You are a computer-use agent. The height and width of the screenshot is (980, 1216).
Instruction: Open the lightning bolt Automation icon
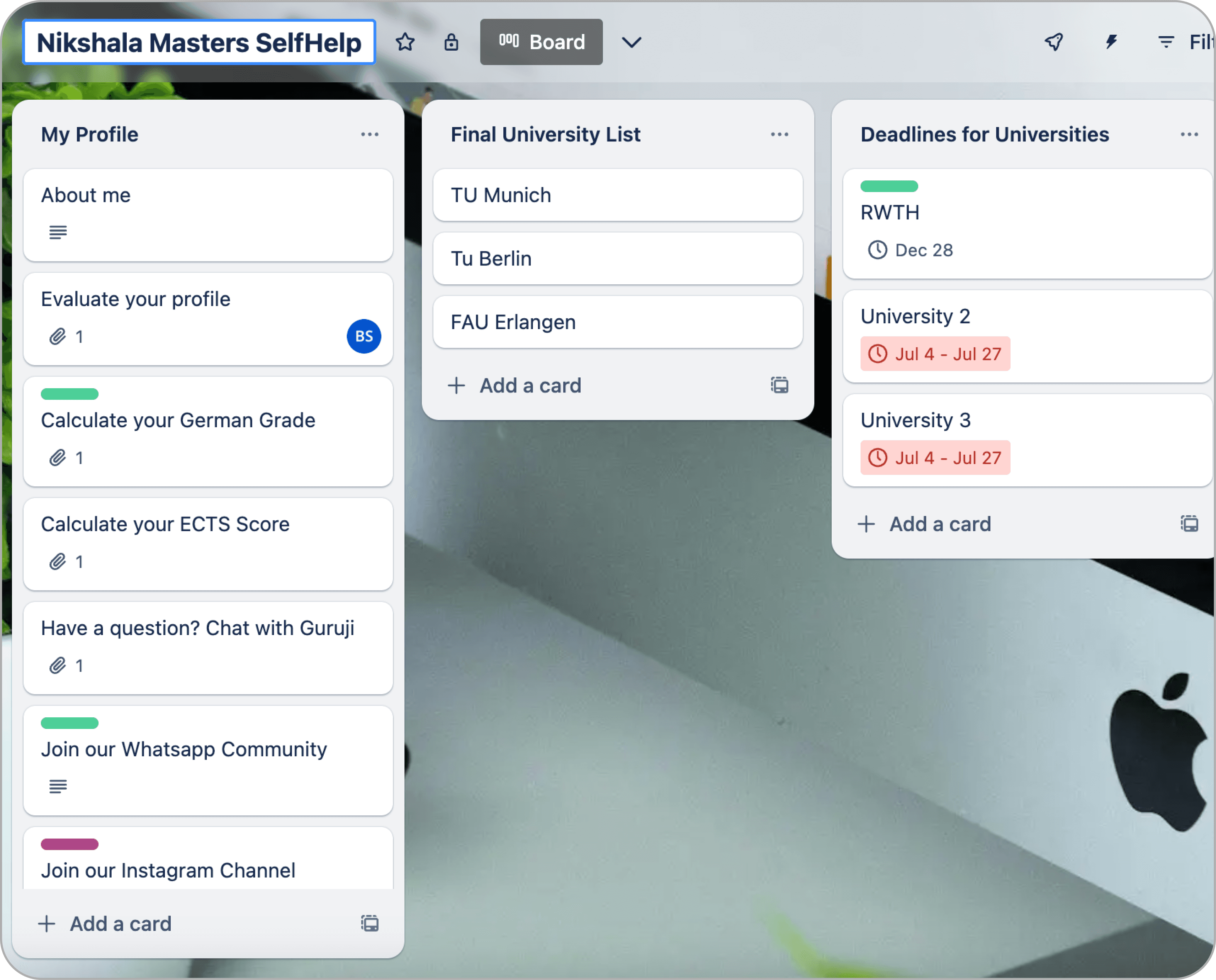point(1111,42)
